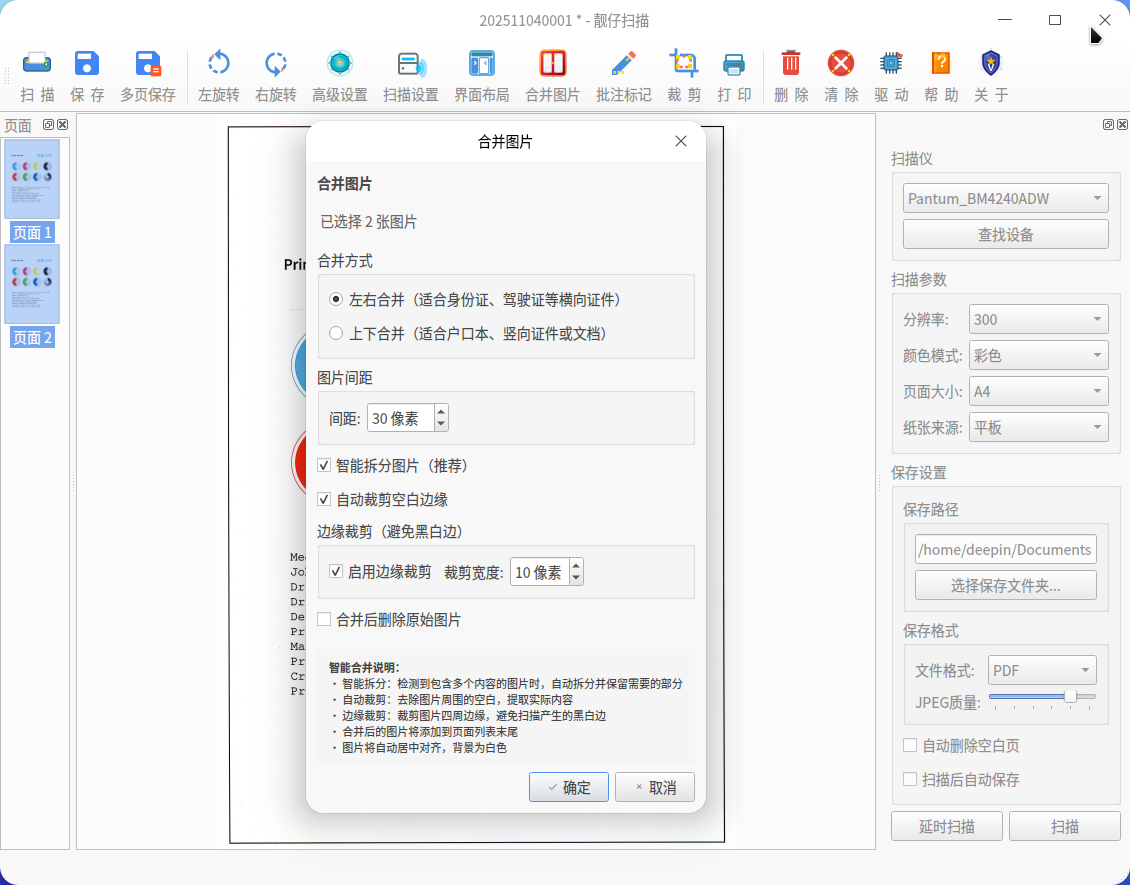Open the 纸张来源 dropdown

(x=1038, y=427)
